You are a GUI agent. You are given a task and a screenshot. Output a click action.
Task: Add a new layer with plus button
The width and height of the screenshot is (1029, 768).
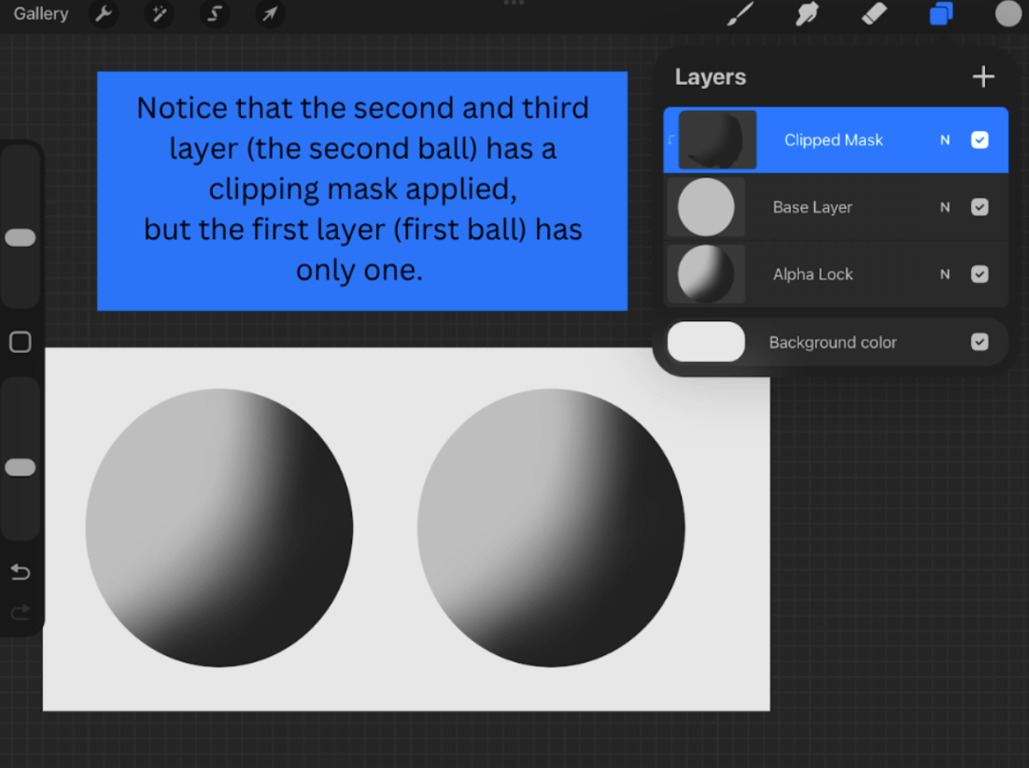[983, 77]
